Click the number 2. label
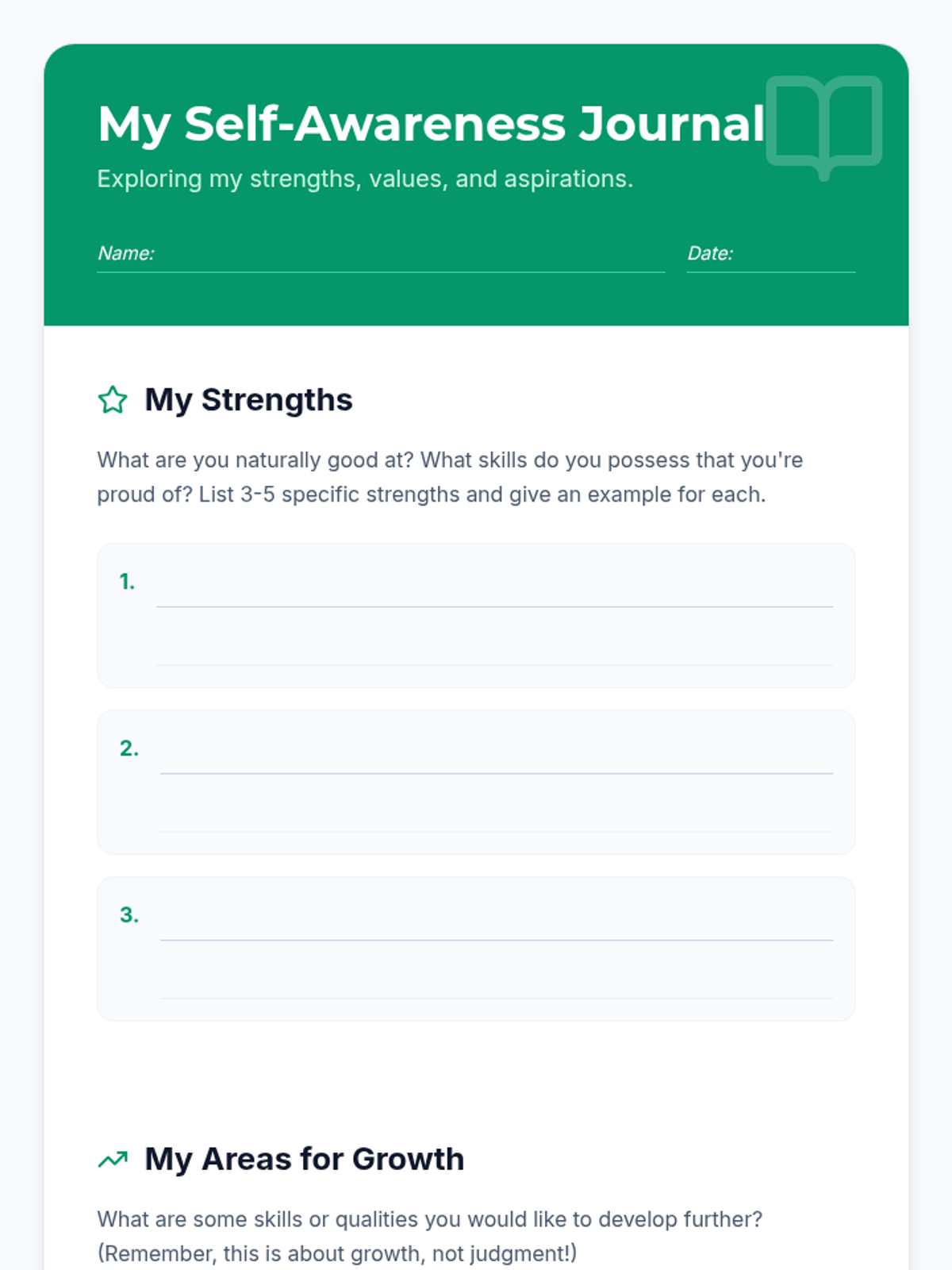This screenshot has width=952, height=1270. [129, 749]
